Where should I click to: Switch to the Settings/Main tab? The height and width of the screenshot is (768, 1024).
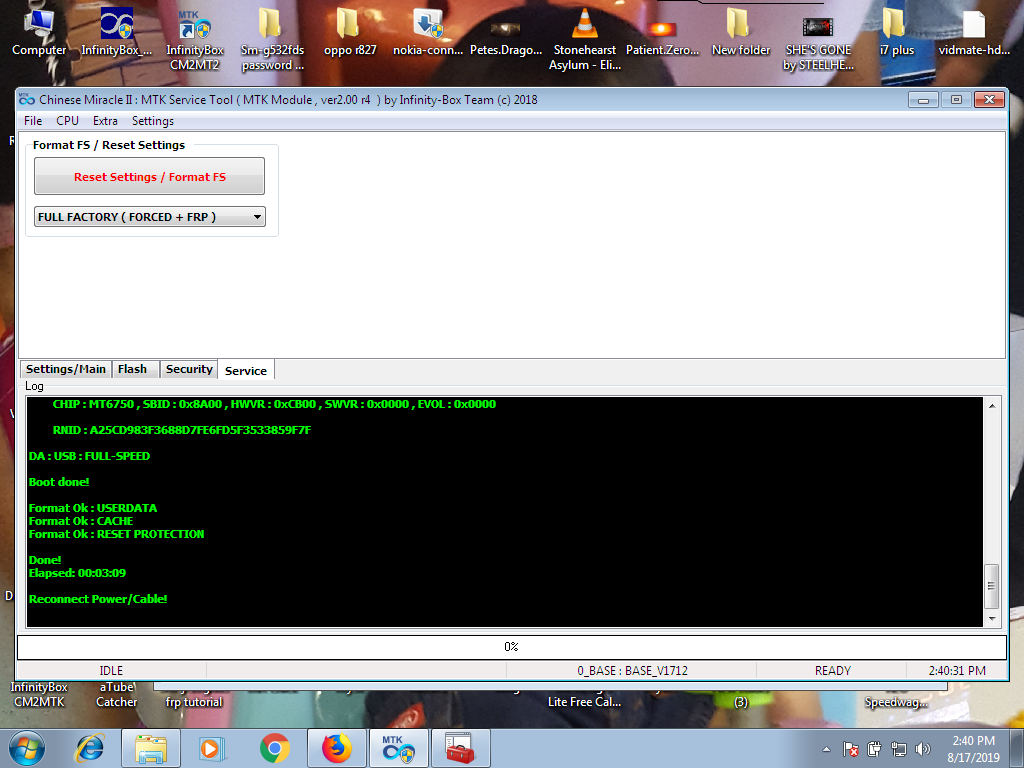coord(65,369)
